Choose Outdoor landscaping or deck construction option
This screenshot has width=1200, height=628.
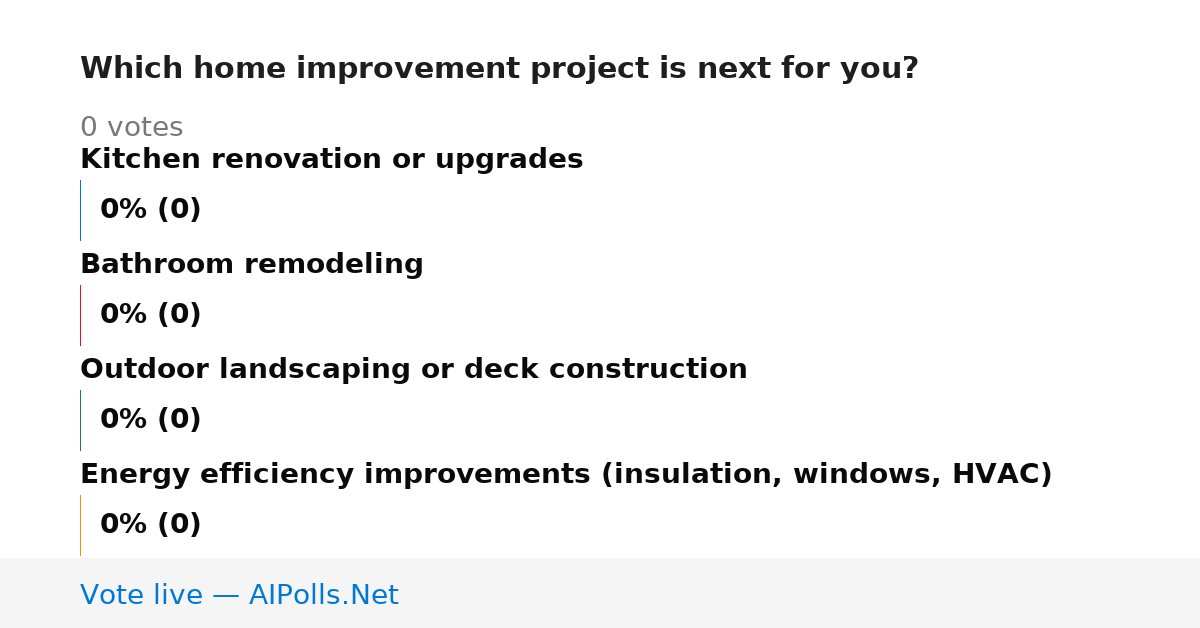click(414, 369)
